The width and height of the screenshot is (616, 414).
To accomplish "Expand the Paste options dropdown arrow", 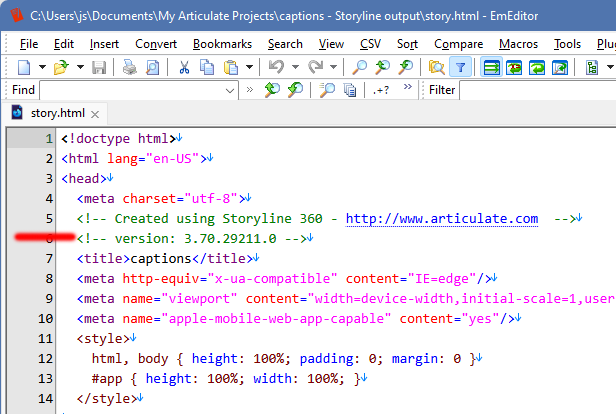I will [x=249, y=67].
